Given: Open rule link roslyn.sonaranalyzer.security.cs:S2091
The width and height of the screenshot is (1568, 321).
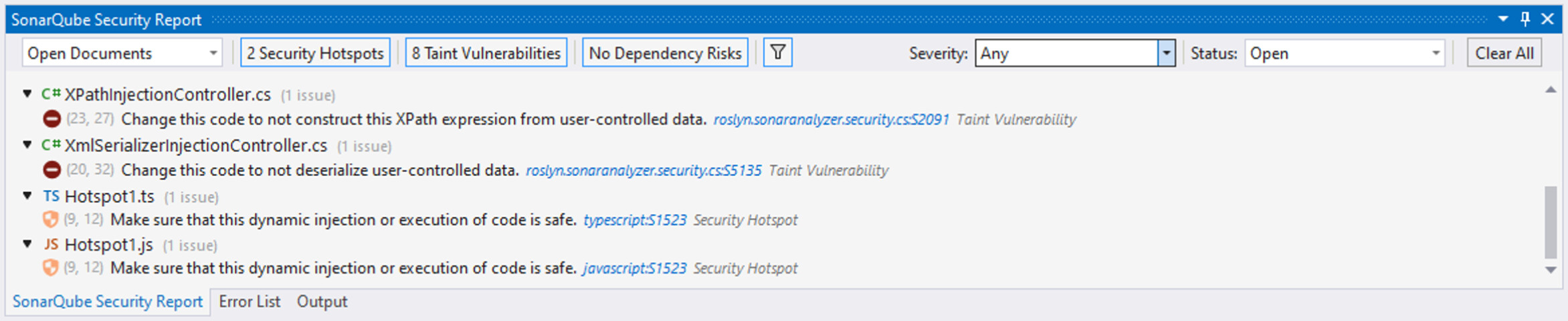Looking at the screenshot, I should click(x=831, y=120).
